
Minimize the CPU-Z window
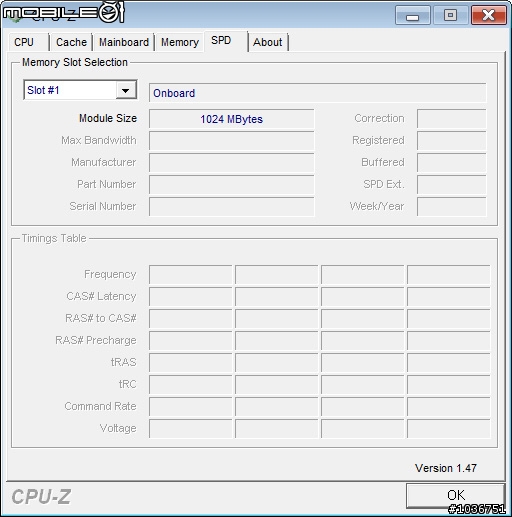[x=412, y=15]
